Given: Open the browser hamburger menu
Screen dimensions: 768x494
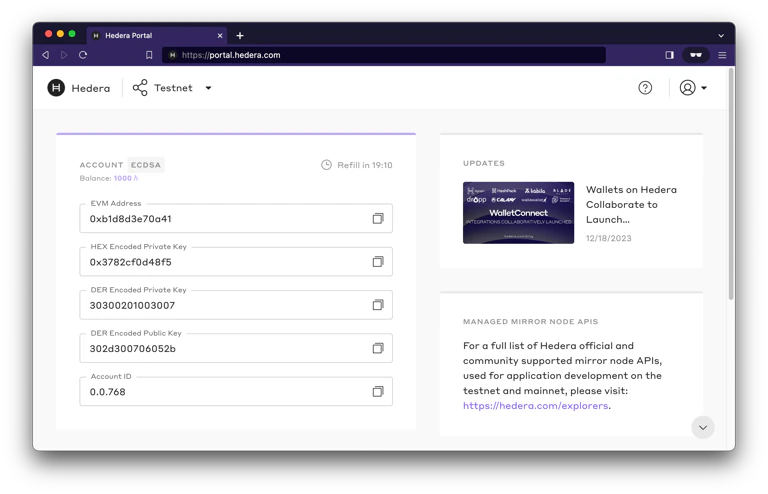Looking at the screenshot, I should (x=722, y=55).
